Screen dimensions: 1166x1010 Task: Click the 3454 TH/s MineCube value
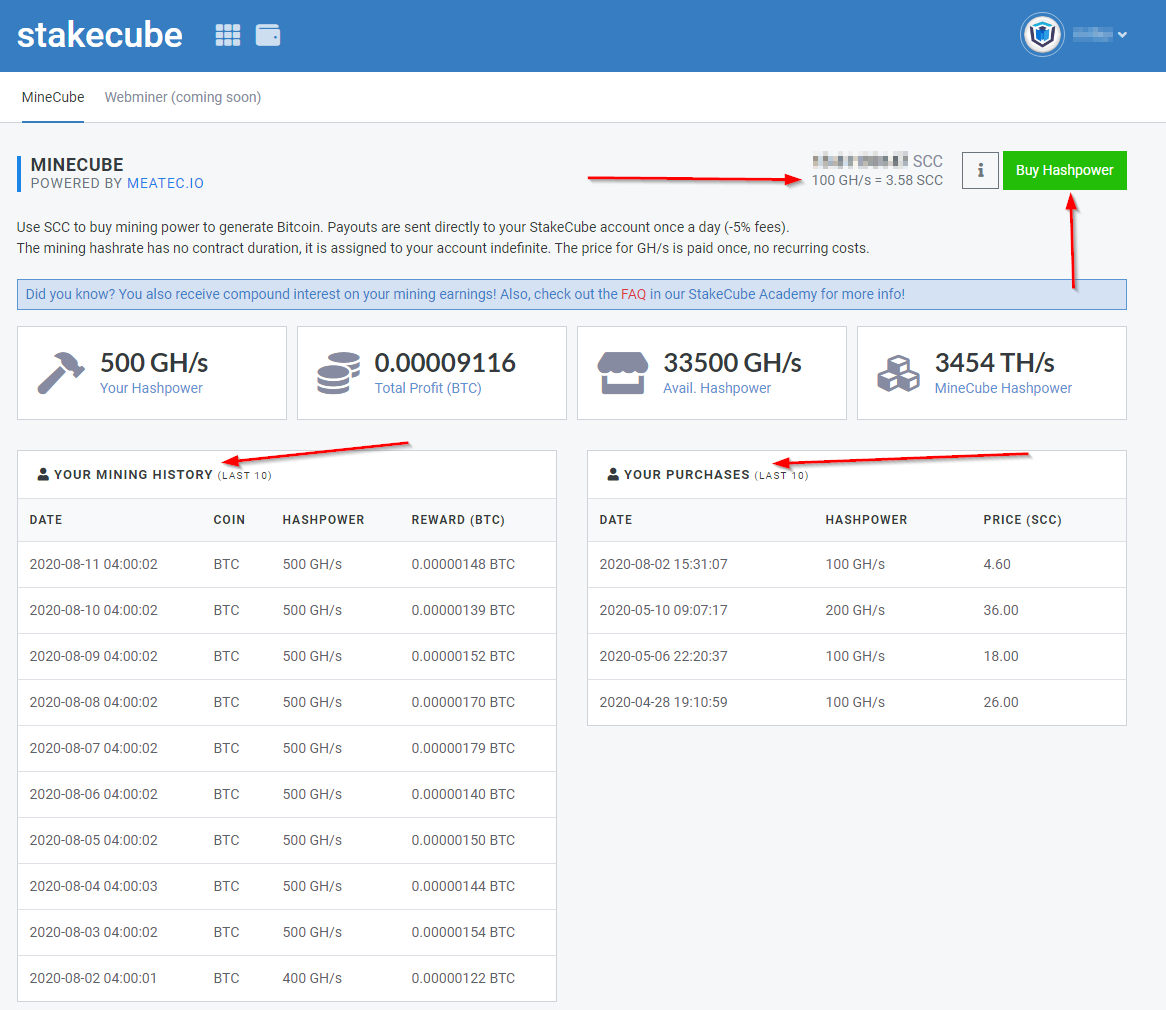point(994,363)
